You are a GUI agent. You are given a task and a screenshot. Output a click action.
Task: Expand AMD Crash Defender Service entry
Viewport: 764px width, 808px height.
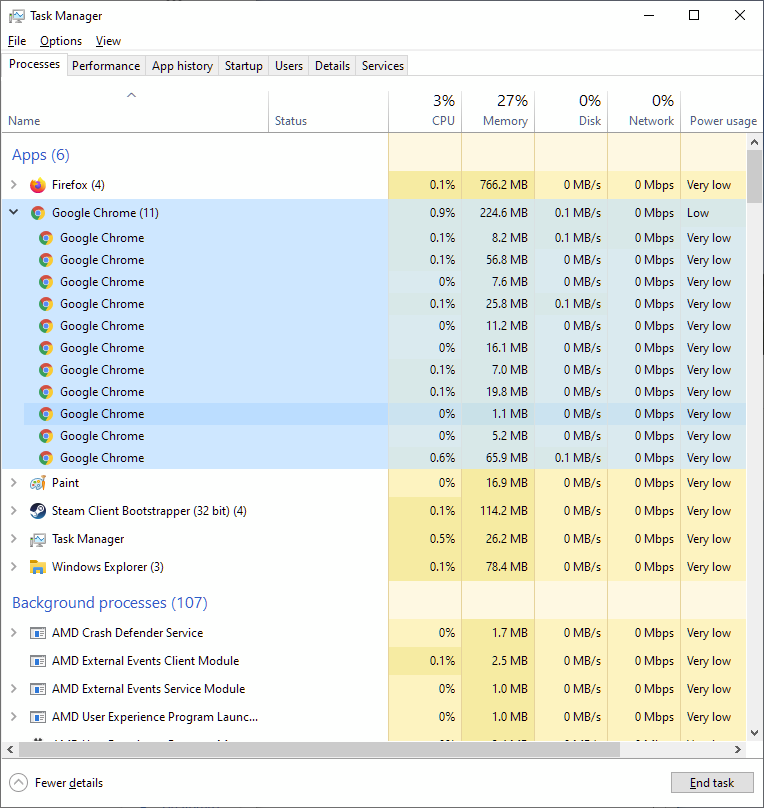coord(14,632)
